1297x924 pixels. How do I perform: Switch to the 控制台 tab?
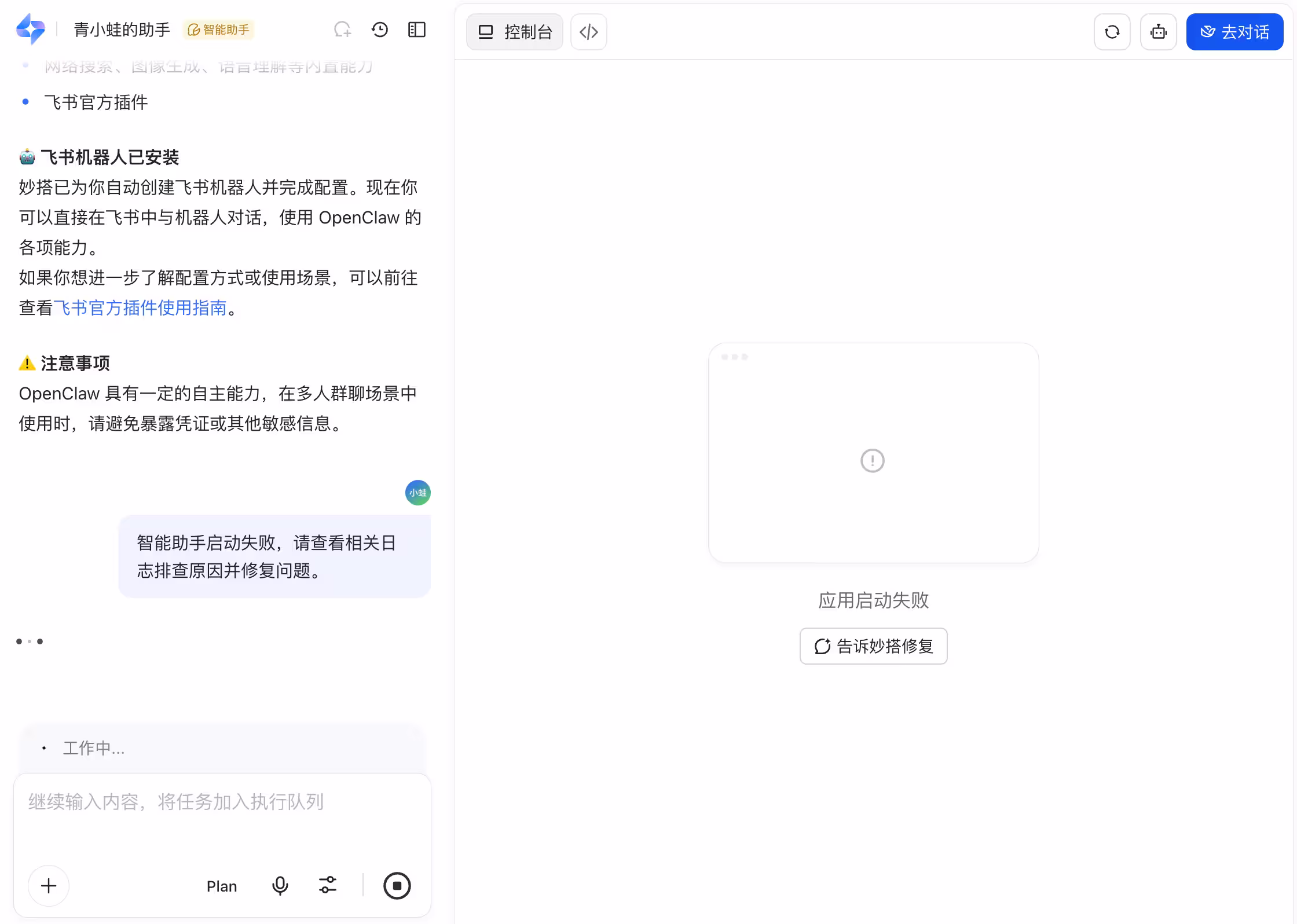coord(514,32)
